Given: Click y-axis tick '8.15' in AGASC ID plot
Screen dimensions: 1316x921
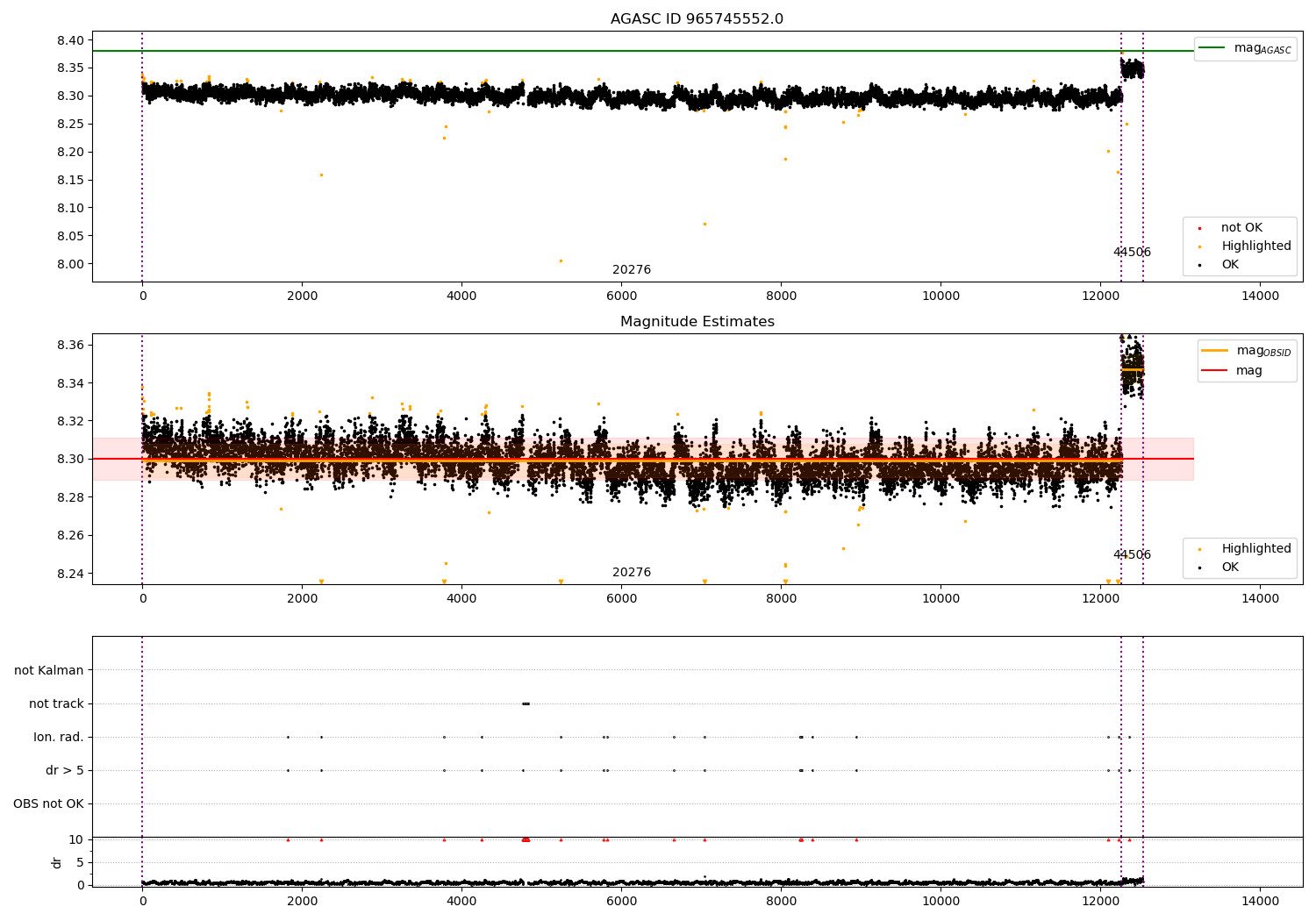Looking at the screenshot, I should pos(72,181).
